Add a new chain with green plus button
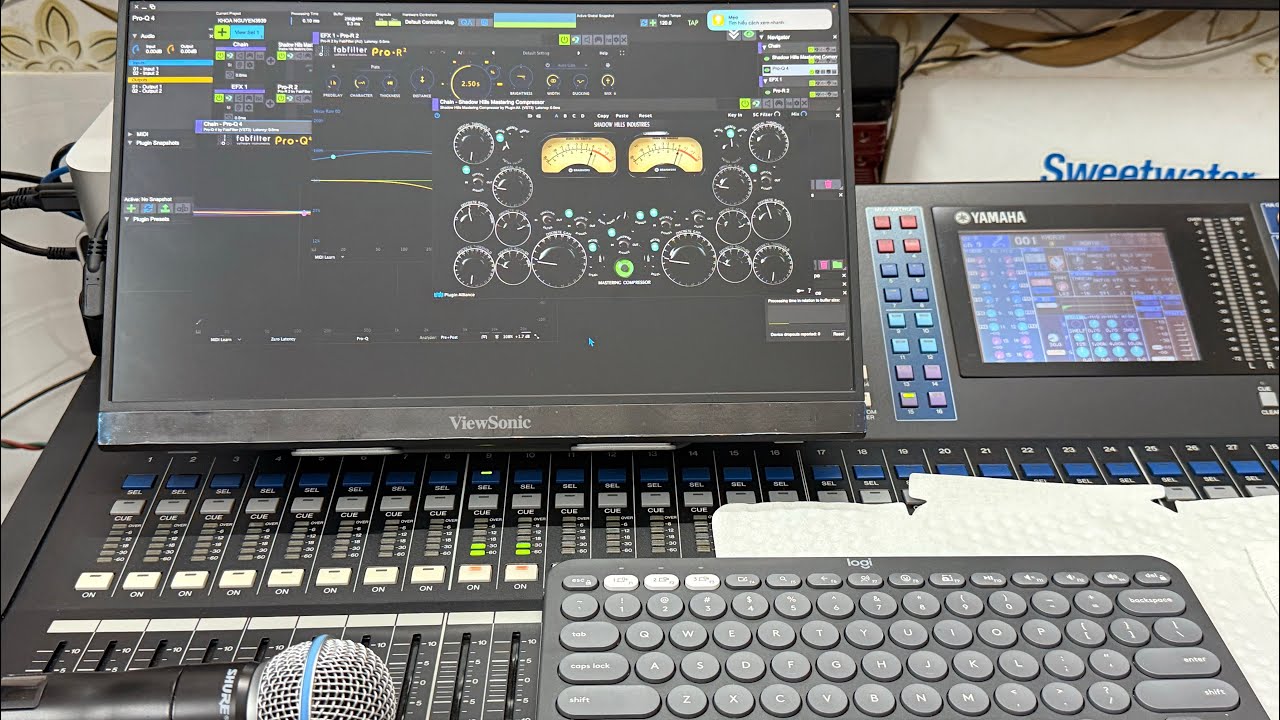Image resolution: width=1280 pixels, height=720 pixels. (222, 32)
